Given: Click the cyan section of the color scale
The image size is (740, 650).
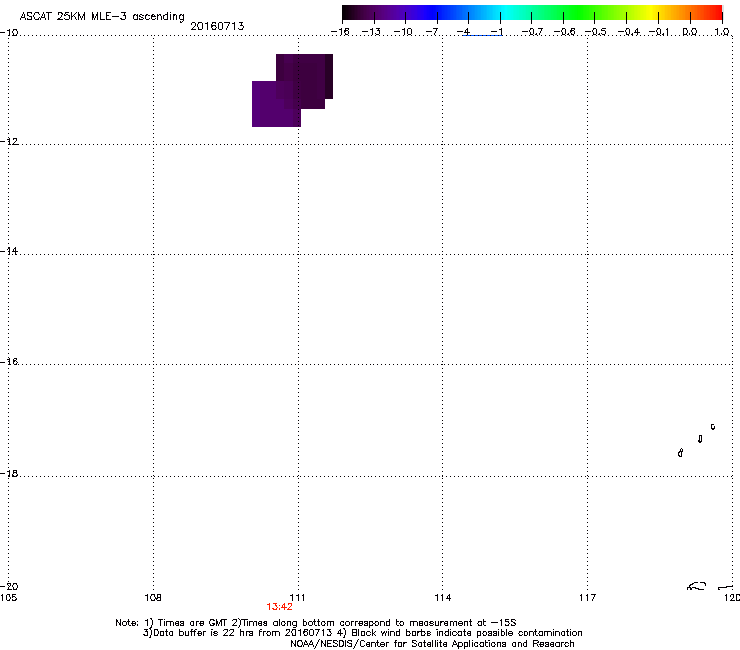Looking at the screenshot, I should coord(507,13).
